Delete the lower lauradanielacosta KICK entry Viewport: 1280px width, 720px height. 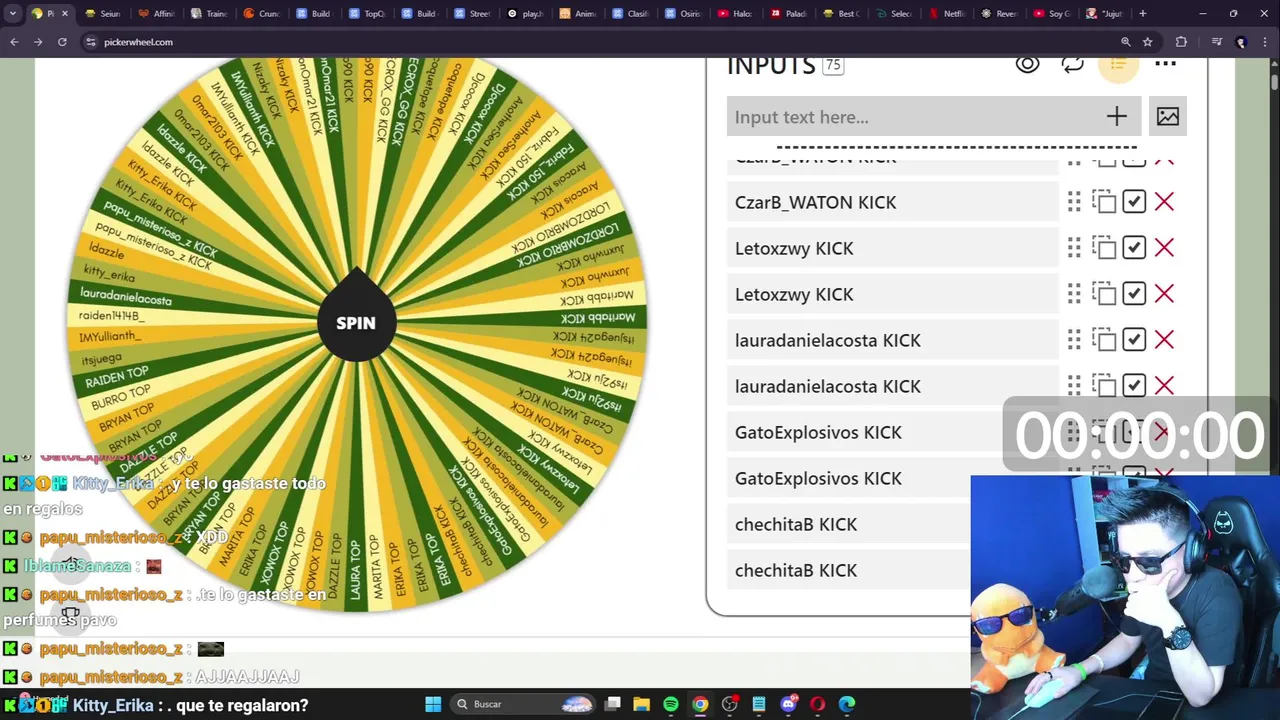(x=1164, y=386)
